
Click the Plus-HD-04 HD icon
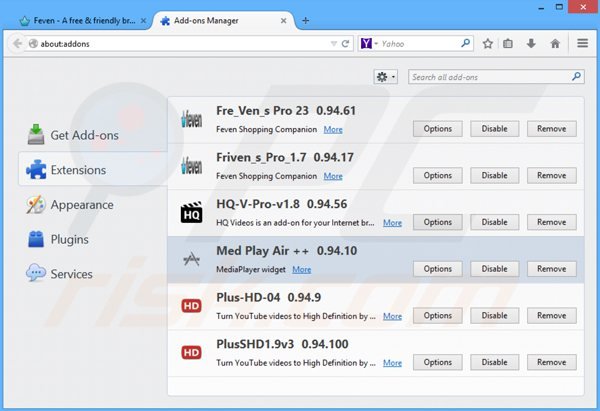coord(191,306)
